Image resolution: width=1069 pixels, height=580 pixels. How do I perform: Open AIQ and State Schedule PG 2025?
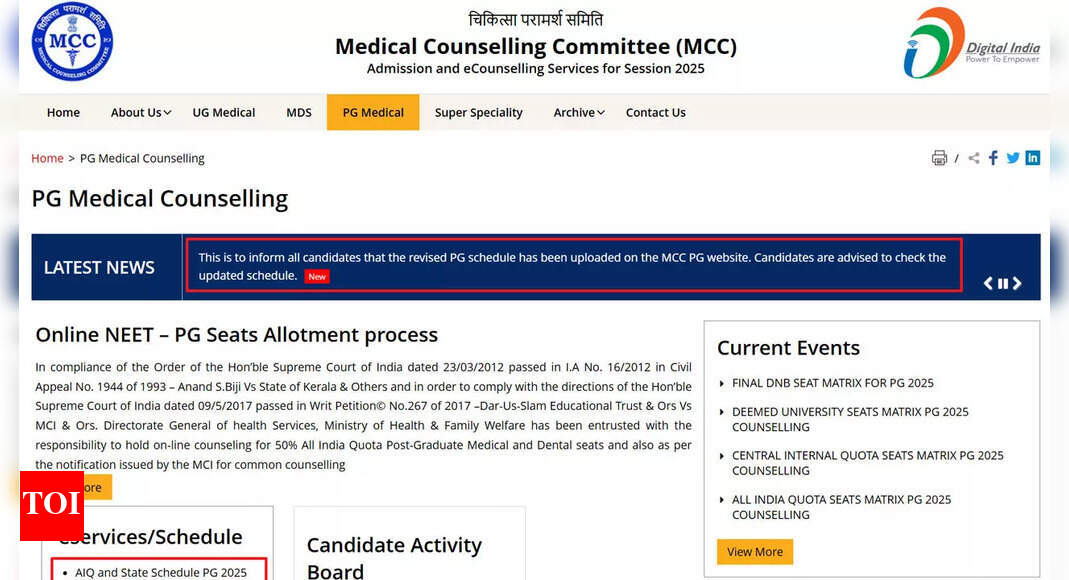[x=161, y=572]
